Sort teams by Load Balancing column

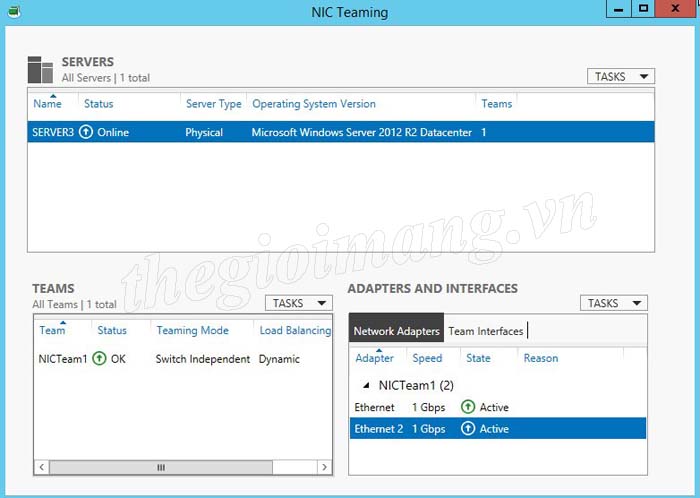click(295, 330)
